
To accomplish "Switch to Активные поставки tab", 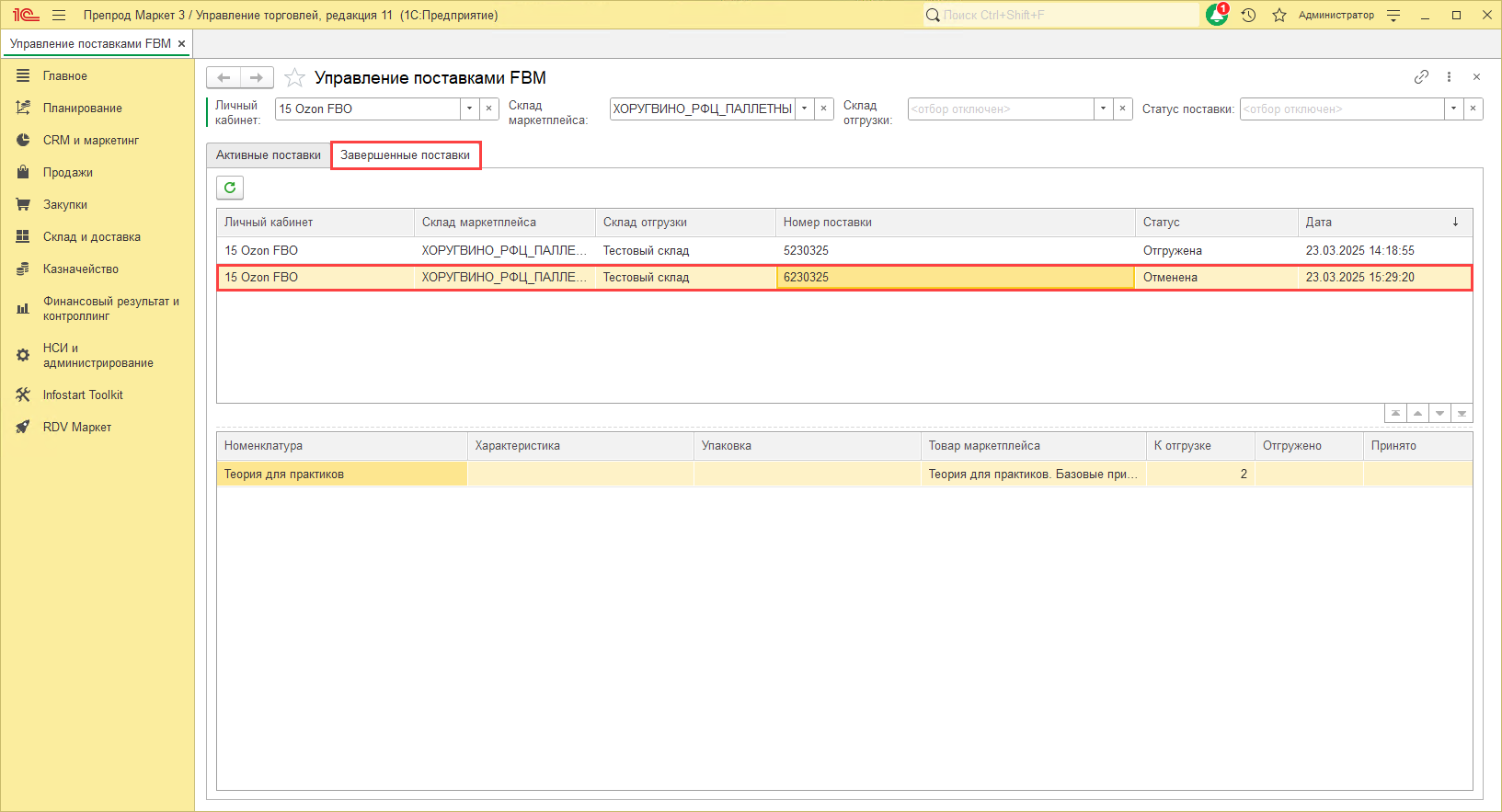I will (269, 155).
